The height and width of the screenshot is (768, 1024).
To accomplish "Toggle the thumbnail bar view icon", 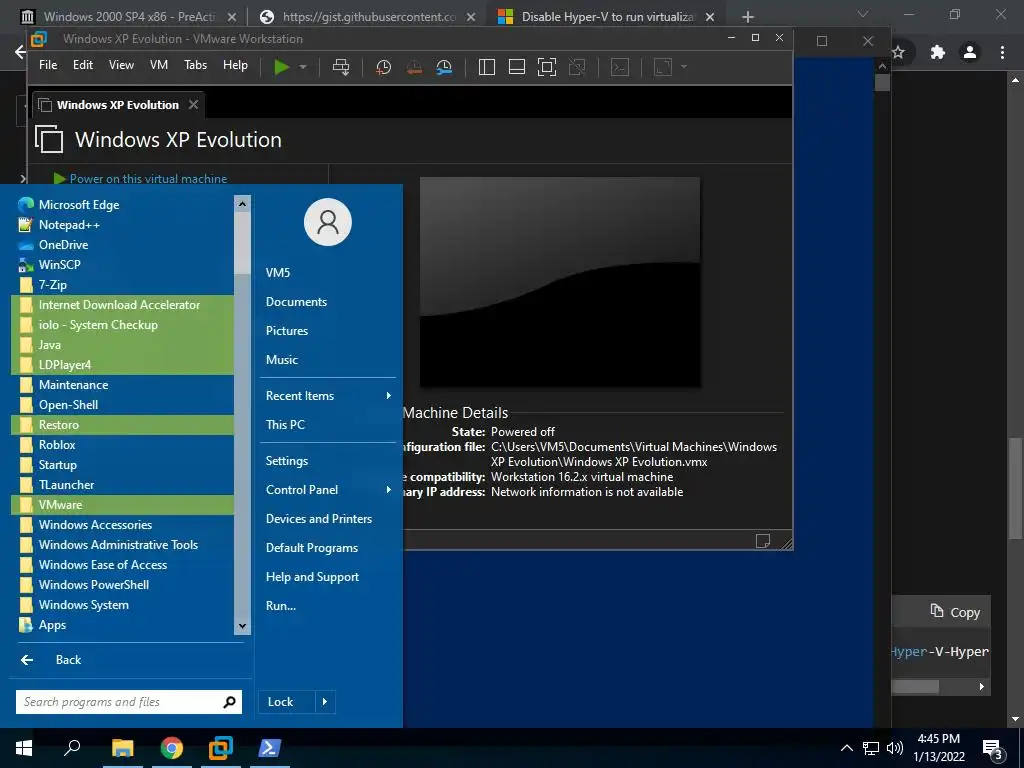I will 517,67.
